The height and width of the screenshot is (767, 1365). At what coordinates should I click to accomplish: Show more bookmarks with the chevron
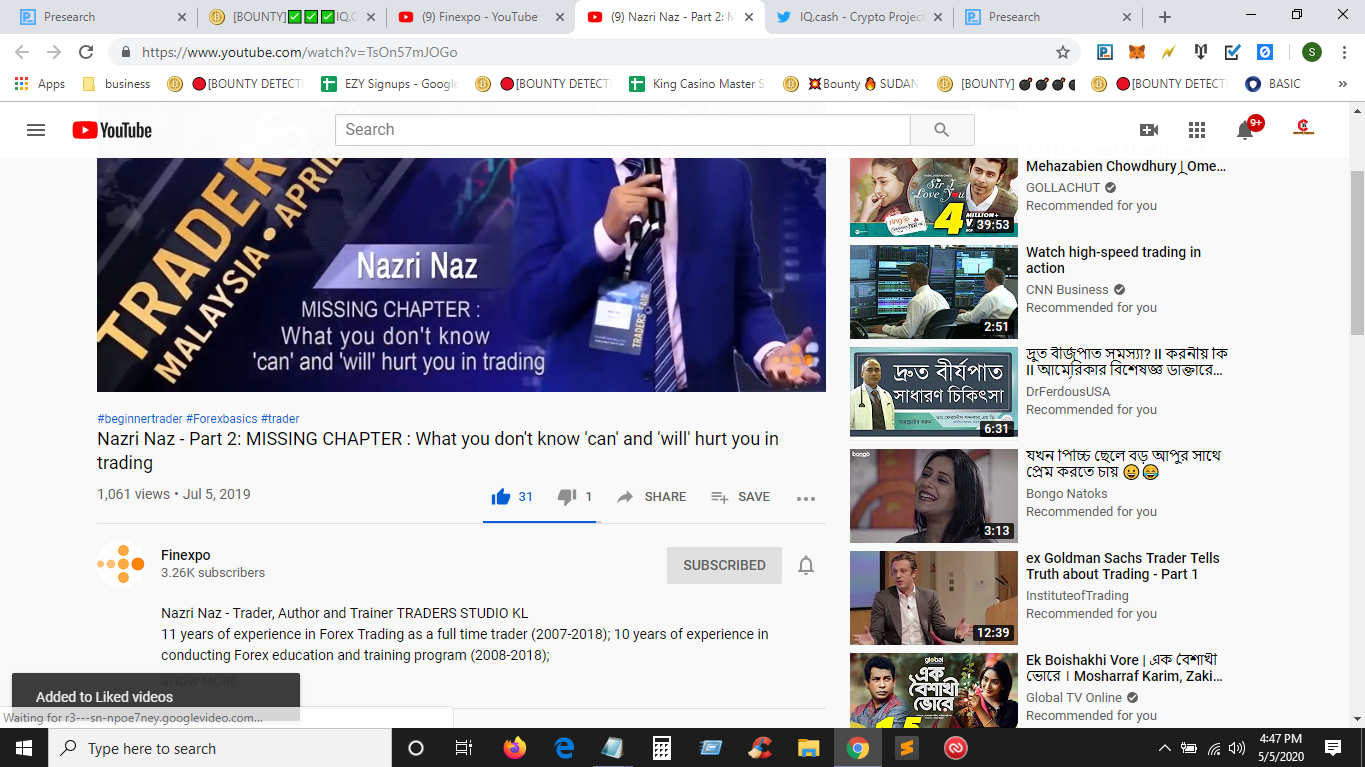(1342, 84)
